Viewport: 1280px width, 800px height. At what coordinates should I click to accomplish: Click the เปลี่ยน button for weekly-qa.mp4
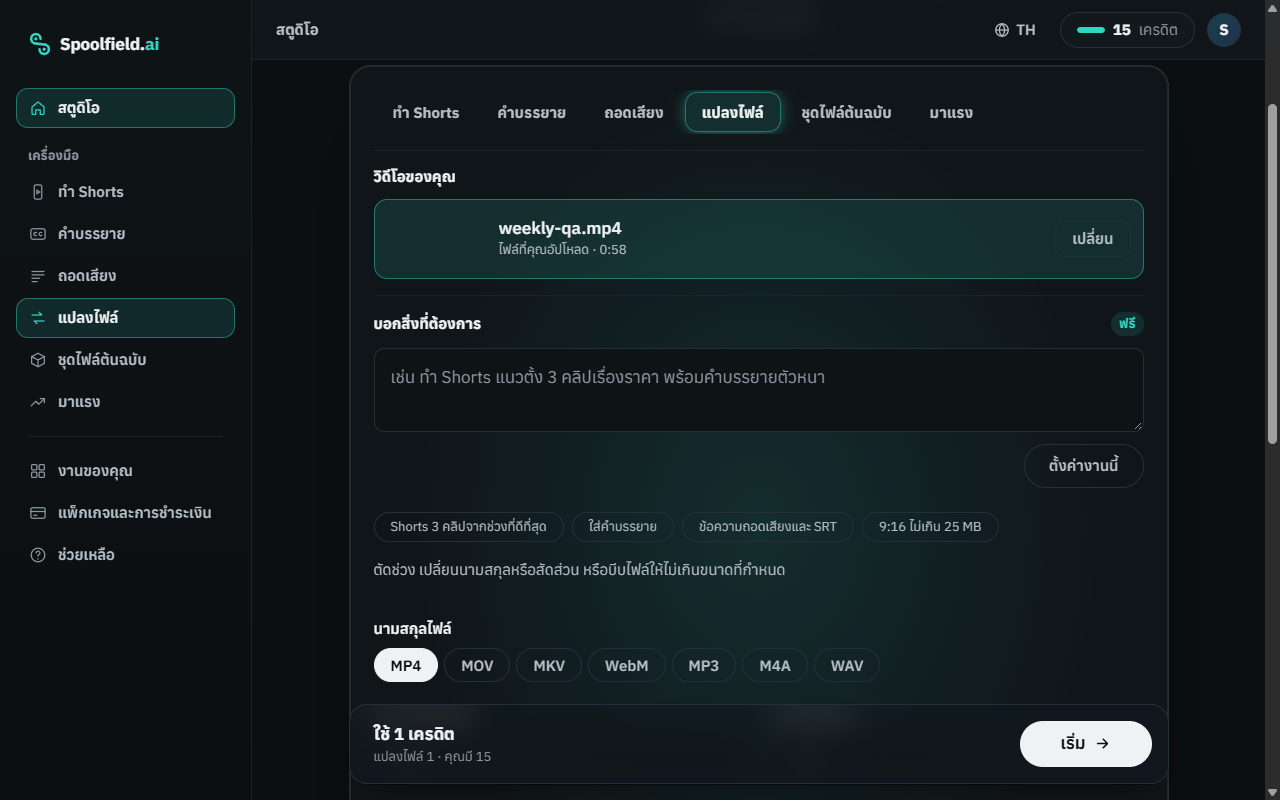tap(1093, 239)
